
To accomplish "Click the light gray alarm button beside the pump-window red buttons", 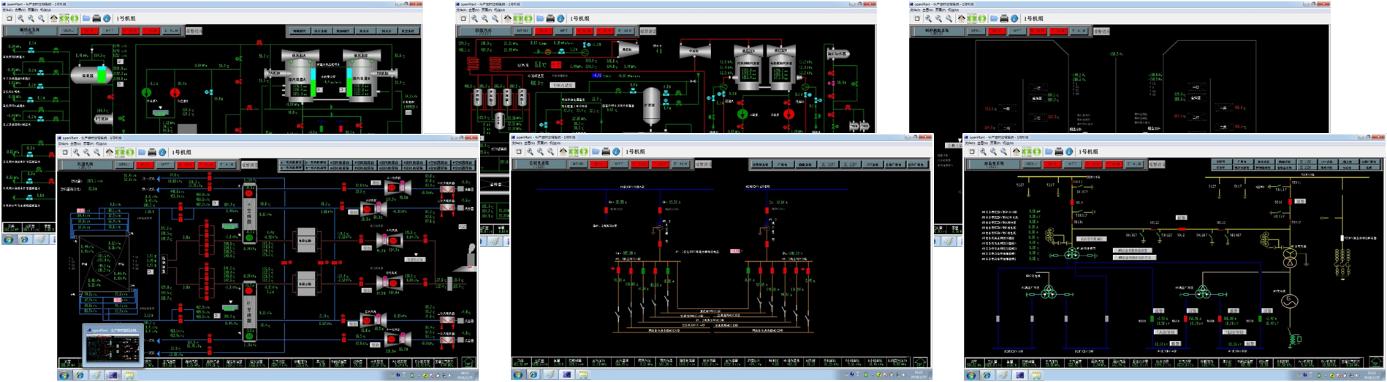I will point(249,165).
